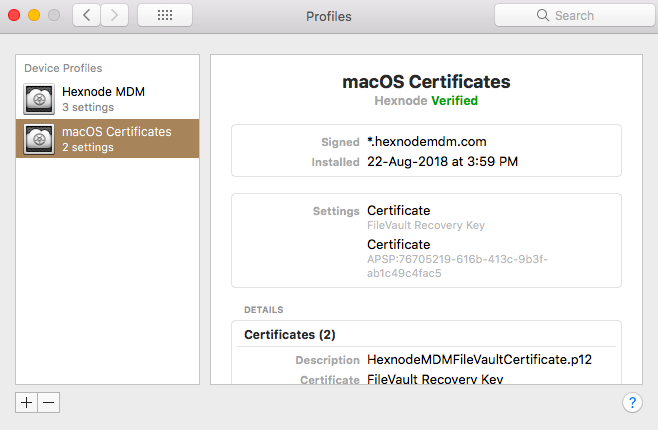This screenshot has width=658, height=430.
Task: Close the Profiles window
Action: click(x=14, y=16)
